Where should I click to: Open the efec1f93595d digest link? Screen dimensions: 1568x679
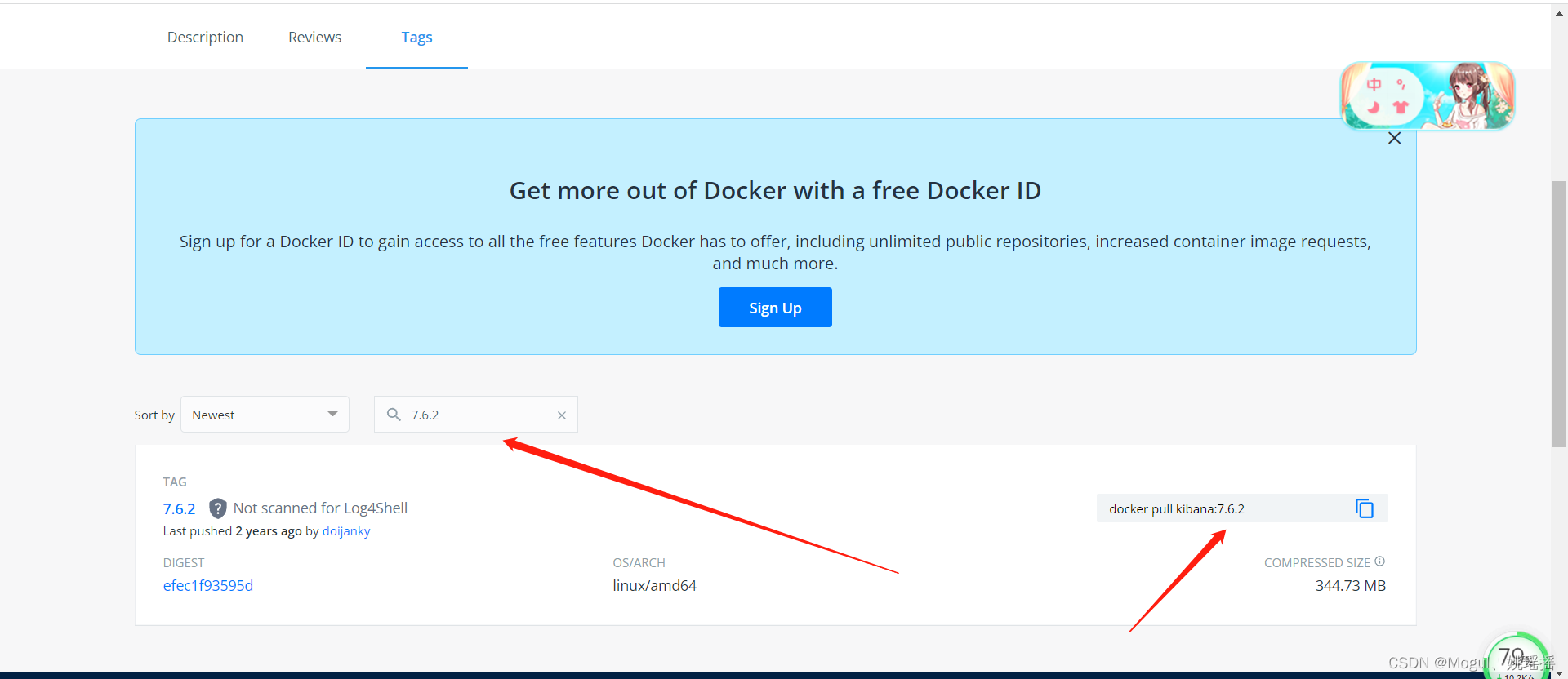pyautogui.click(x=208, y=586)
